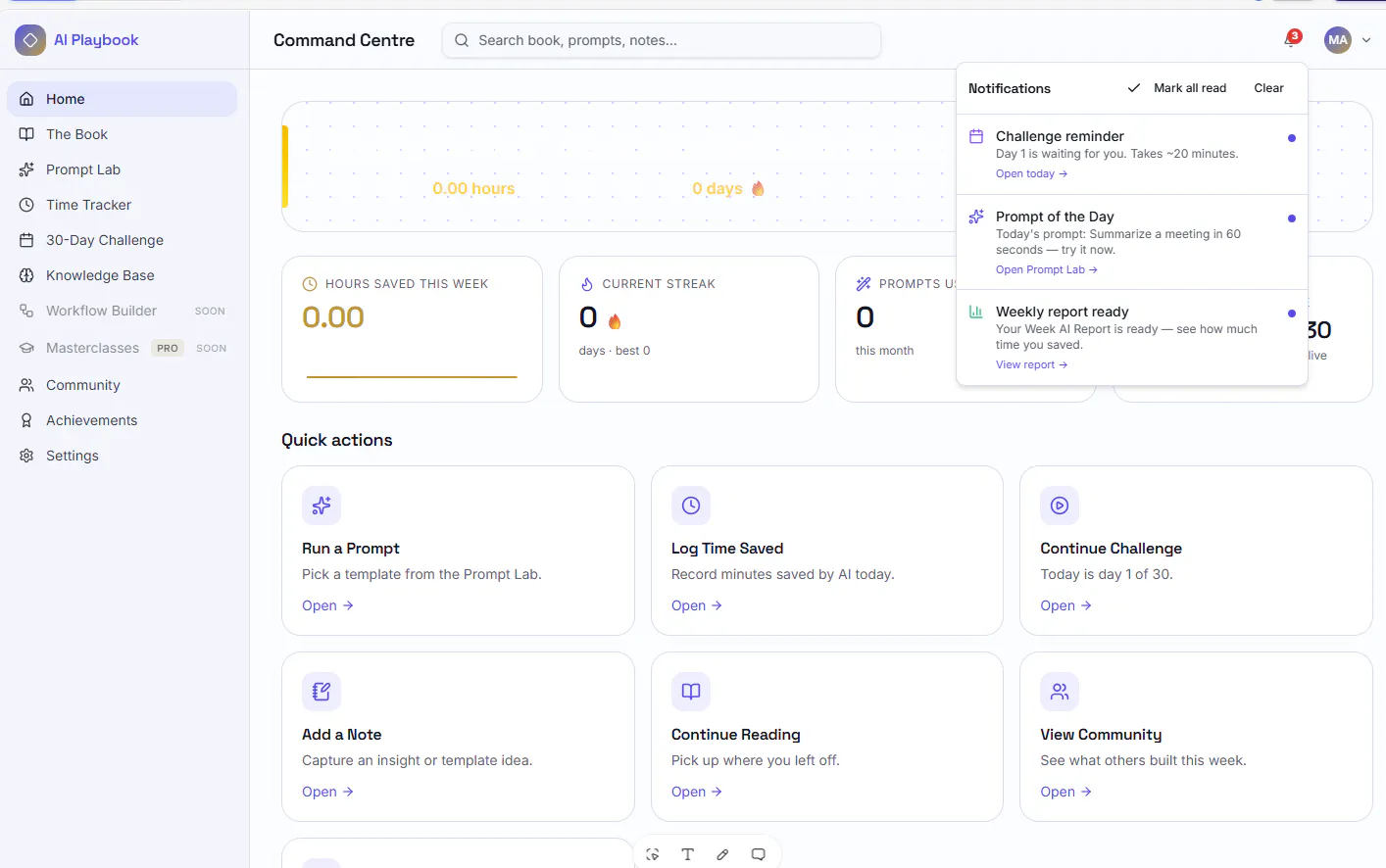Open the Run a Prompt action link
Viewport: 1386px width, 868px height.
click(x=327, y=605)
